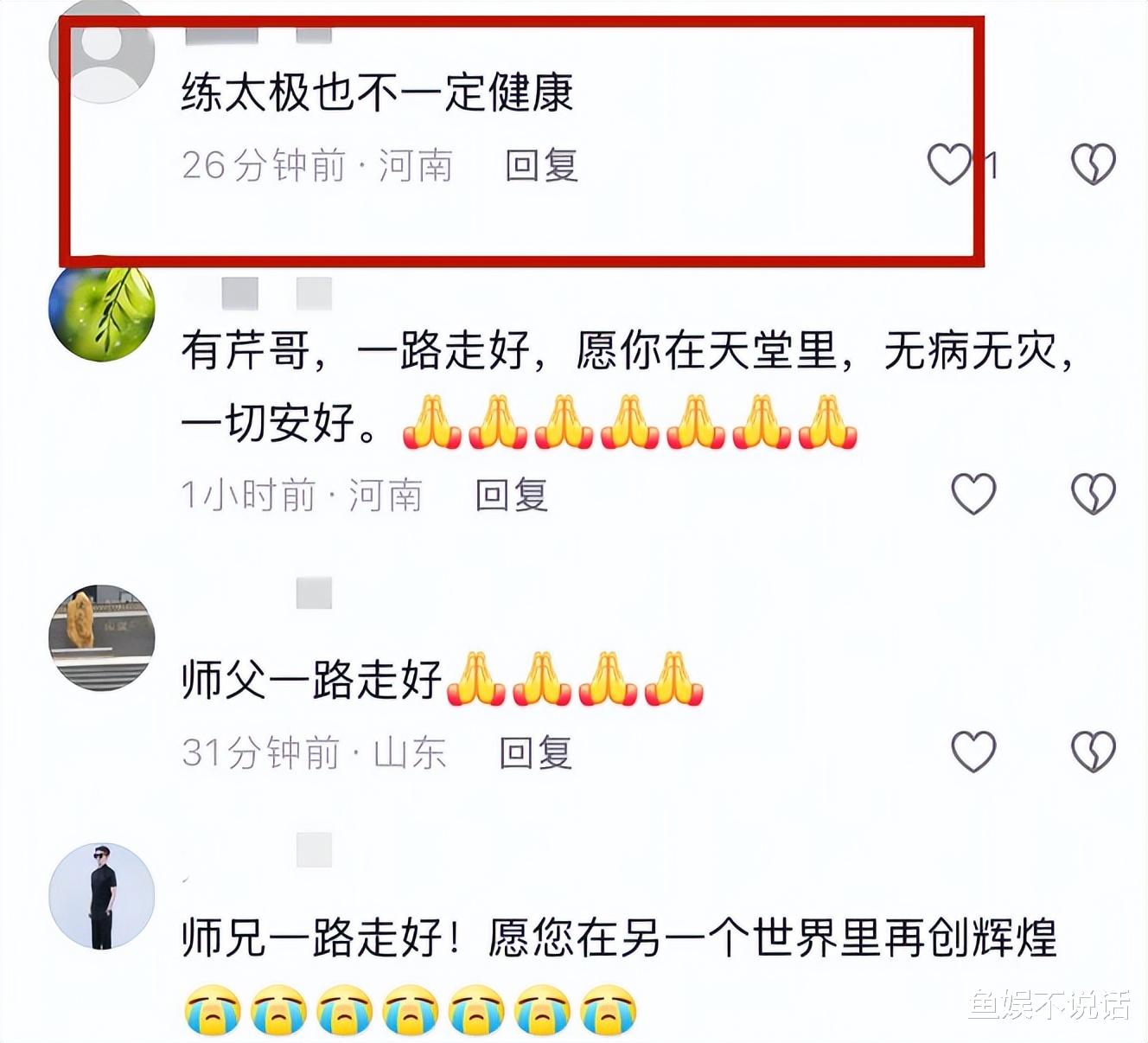This screenshot has width=1148, height=1043.
Task: Open the stone statue avatar profile
Action: pos(101,638)
